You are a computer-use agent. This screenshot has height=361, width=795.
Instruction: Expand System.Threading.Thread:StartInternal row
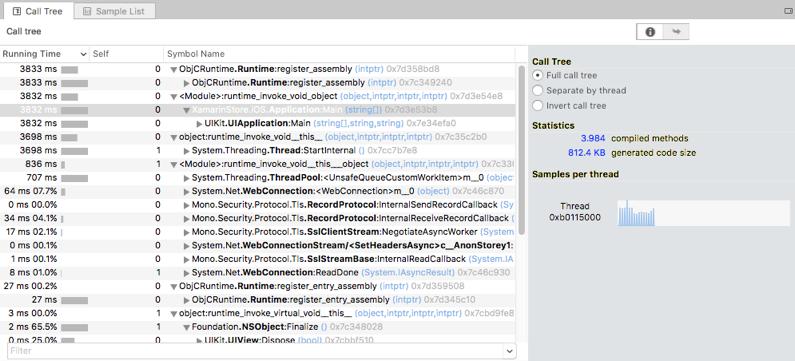pyautogui.click(x=187, y=151)
